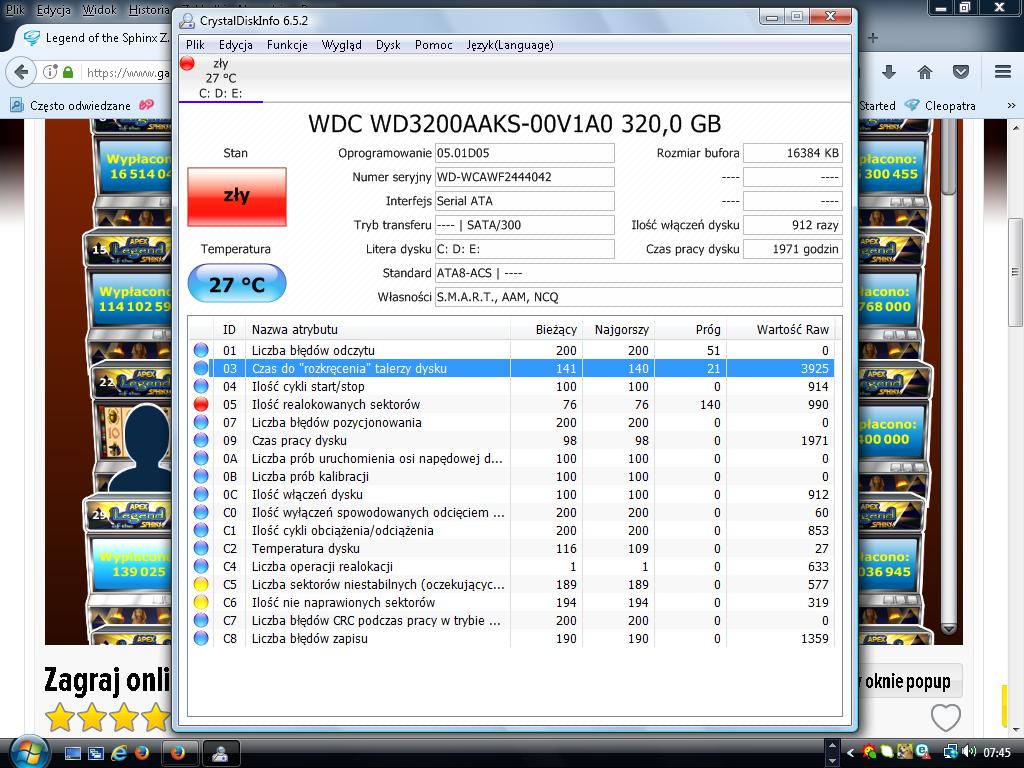Open the Funkcje menu
1024x768 pixels.
coord(287,45)
